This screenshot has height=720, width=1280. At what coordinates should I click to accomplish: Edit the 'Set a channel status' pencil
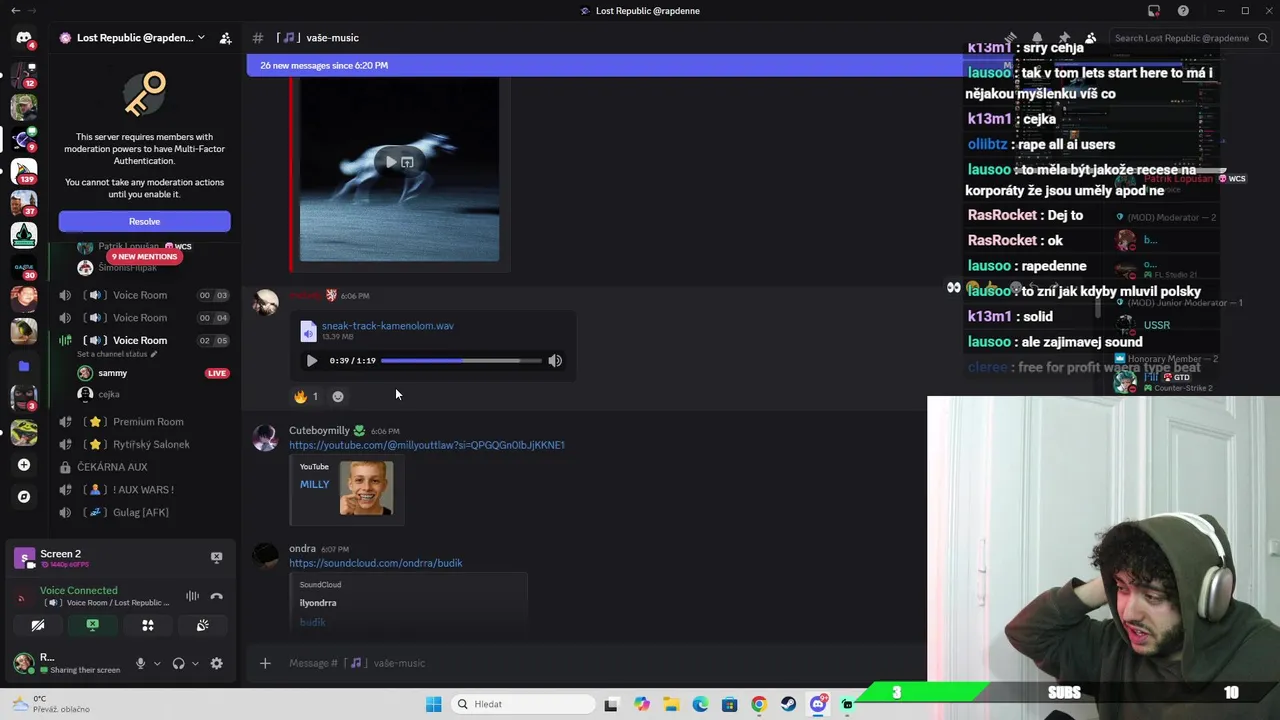(153, 355)
